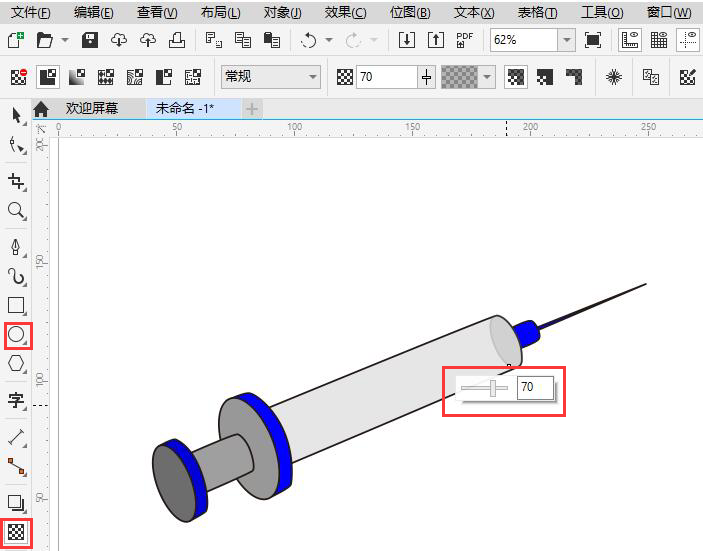
Task: Create a new document with the New icon
Action: pyautogui.click(x=16, y=40)
